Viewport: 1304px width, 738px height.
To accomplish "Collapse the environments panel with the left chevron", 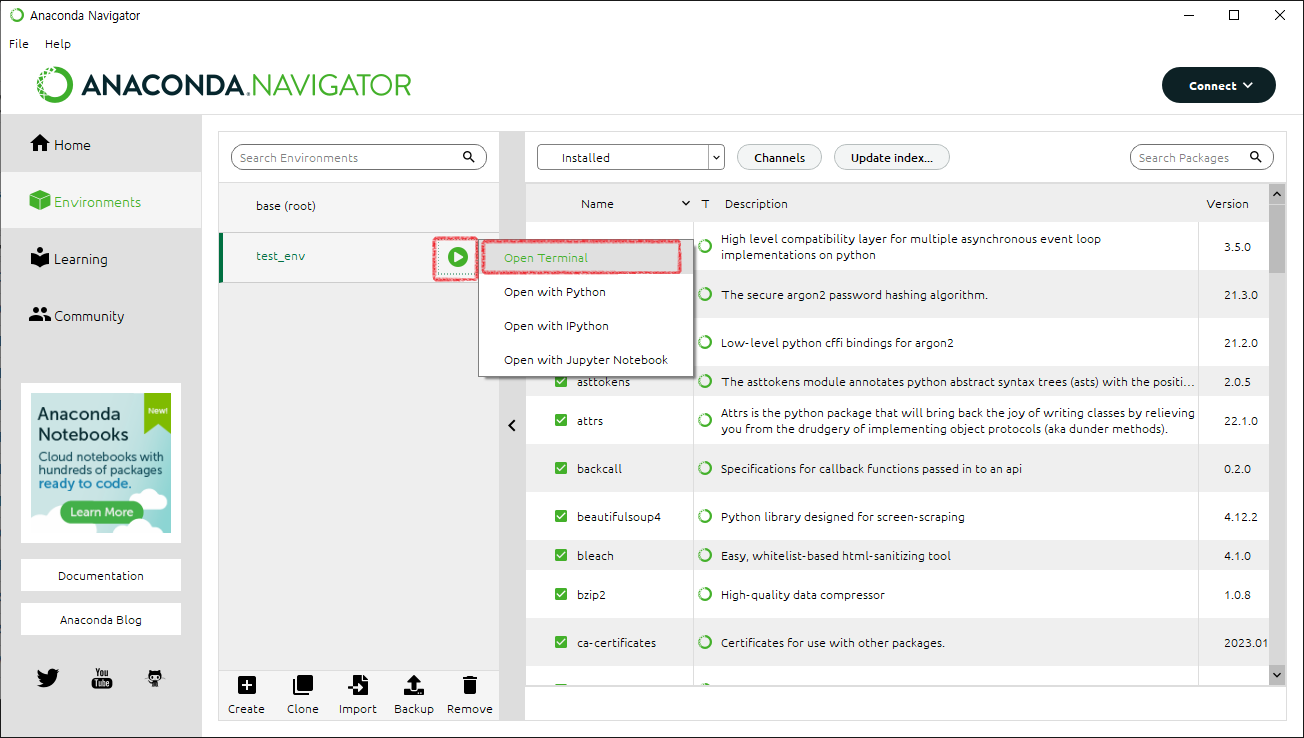I will click(x=512, y=425).
